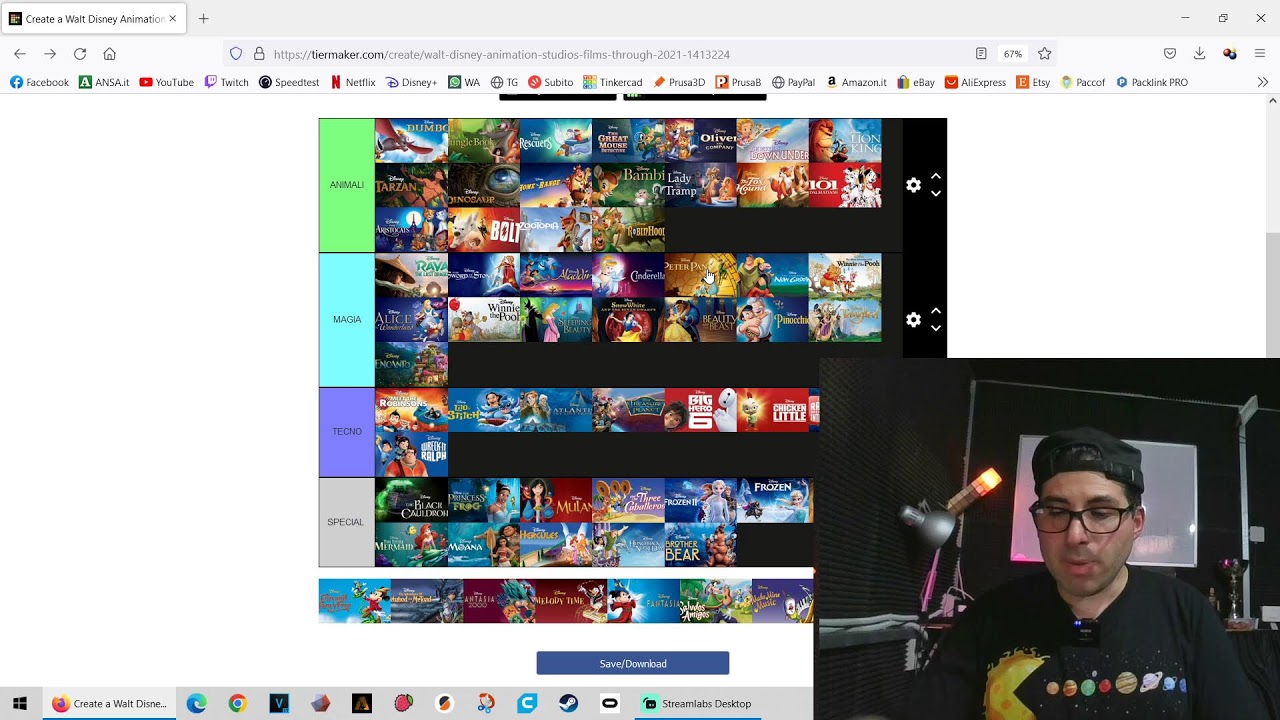The width and height of the screenshot is (1280, 720).
Task: Move ANIMALI tier up with arrow
Action: tap(936, 176)
